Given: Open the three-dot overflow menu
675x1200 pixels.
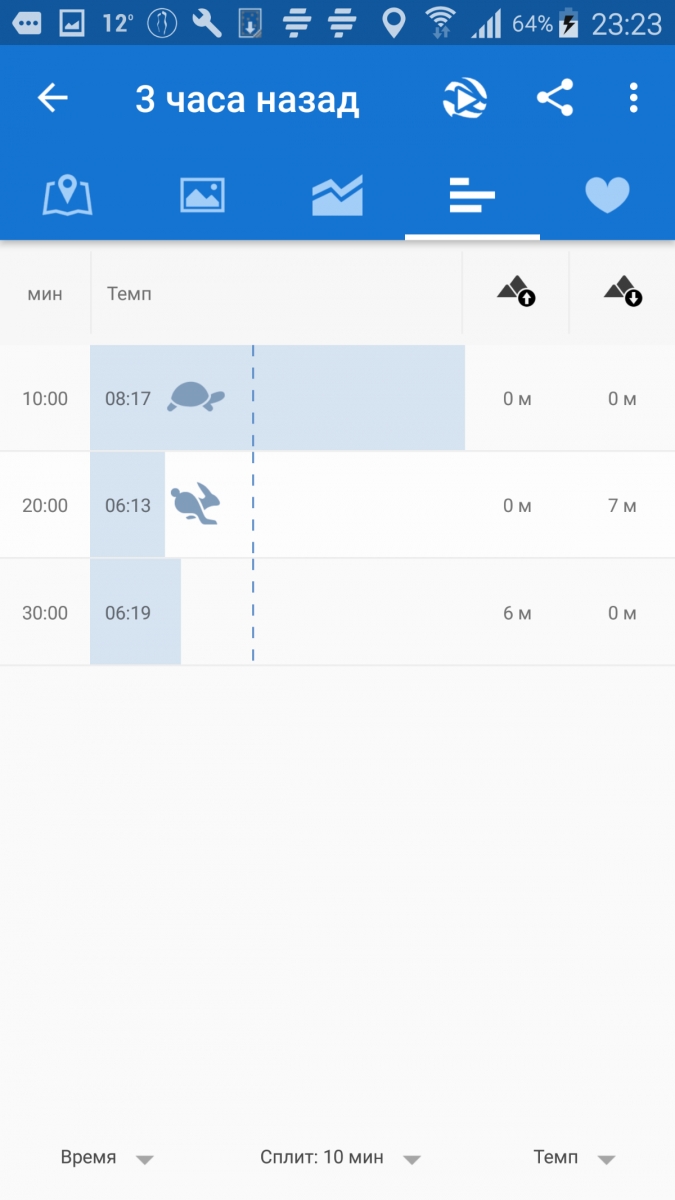Looking at the screenshot, I should (x=633, y=98).
